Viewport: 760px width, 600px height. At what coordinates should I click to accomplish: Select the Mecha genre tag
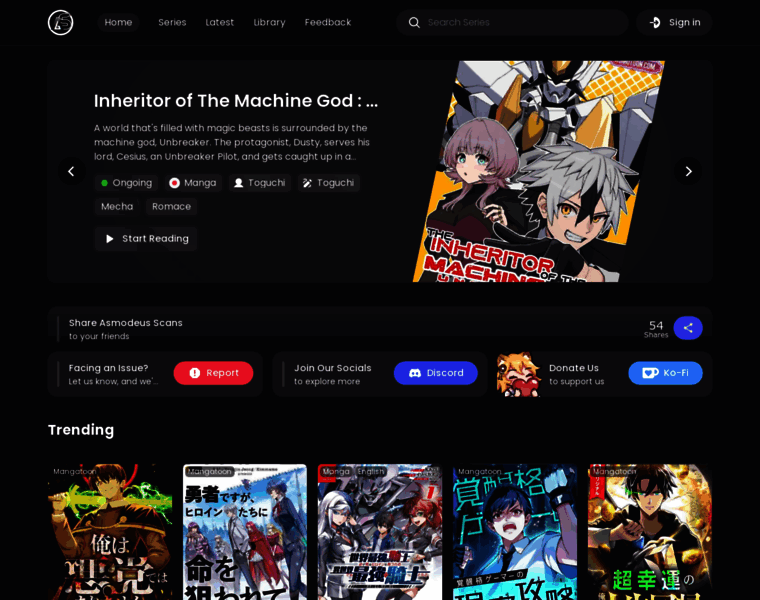click(x=117, y=206)
